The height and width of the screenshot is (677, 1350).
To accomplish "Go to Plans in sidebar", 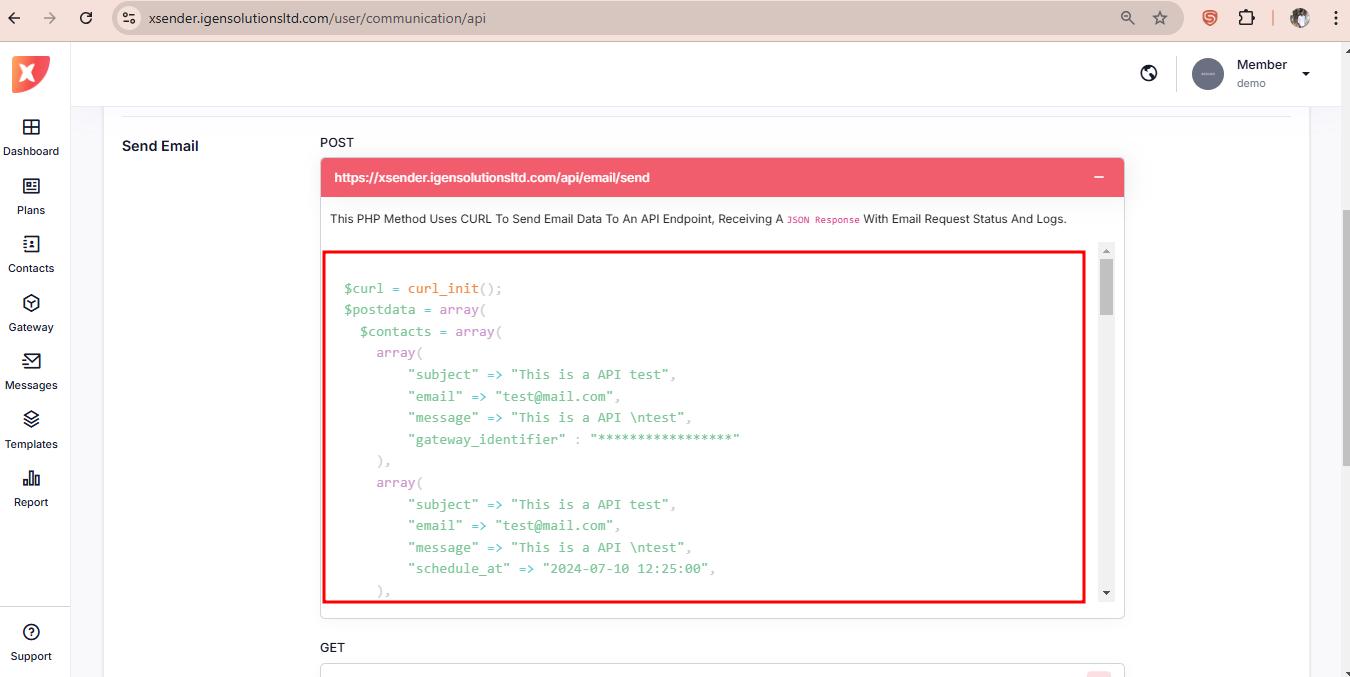I will (31, 196).
